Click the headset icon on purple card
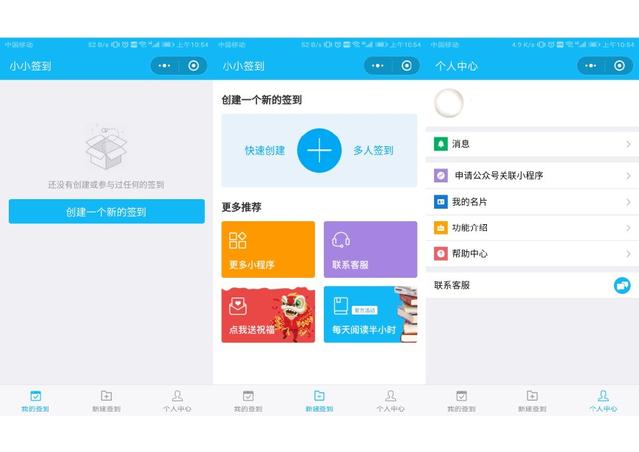Image resolution: width=639 pixels, height=452 pixels. click(x=341, y=240)
